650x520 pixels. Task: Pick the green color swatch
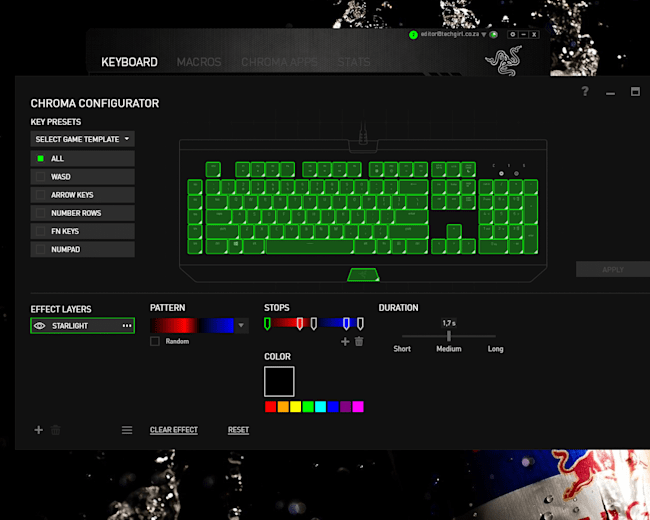click(x=308, y=407)
